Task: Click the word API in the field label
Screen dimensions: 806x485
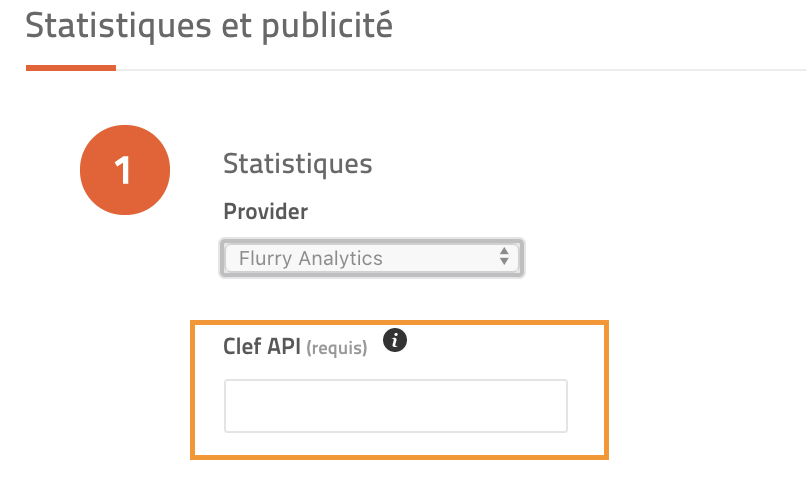Action: coord(284,346)
